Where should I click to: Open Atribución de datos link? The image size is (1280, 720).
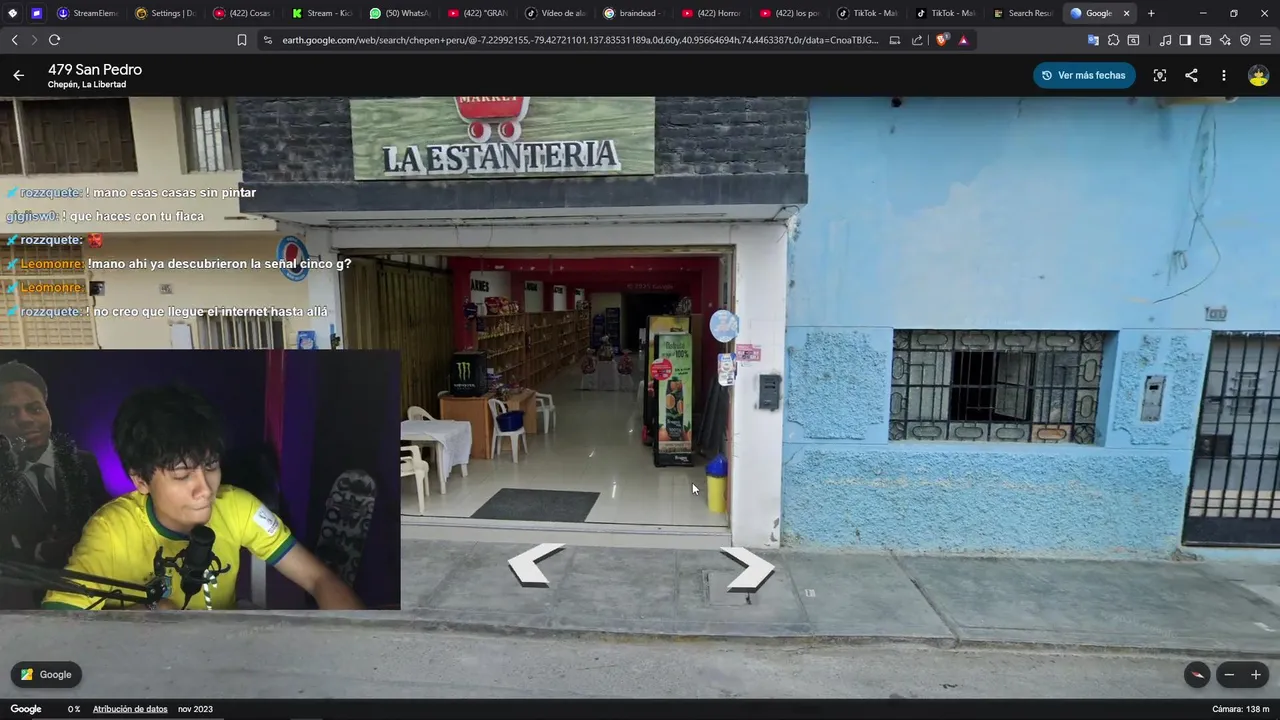point(130,709)
